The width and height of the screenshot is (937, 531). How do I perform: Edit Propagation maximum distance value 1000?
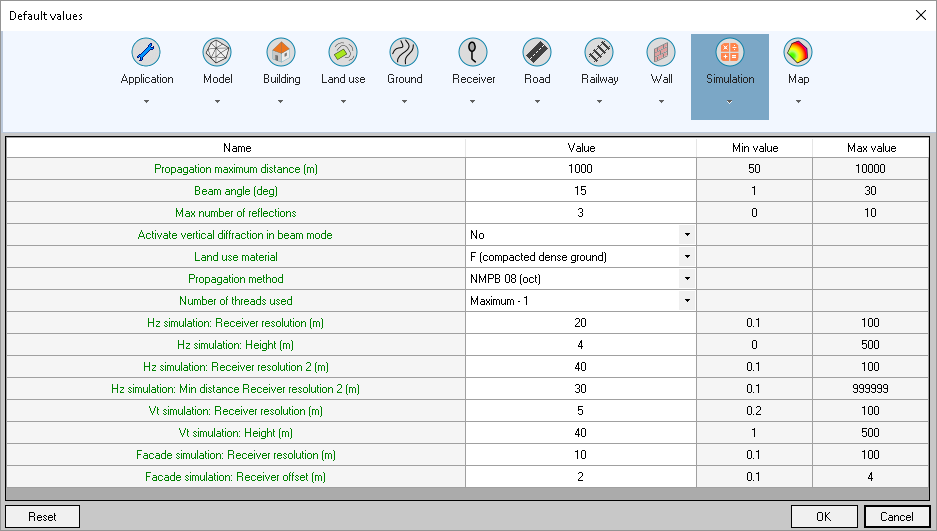tap(580, 169)
